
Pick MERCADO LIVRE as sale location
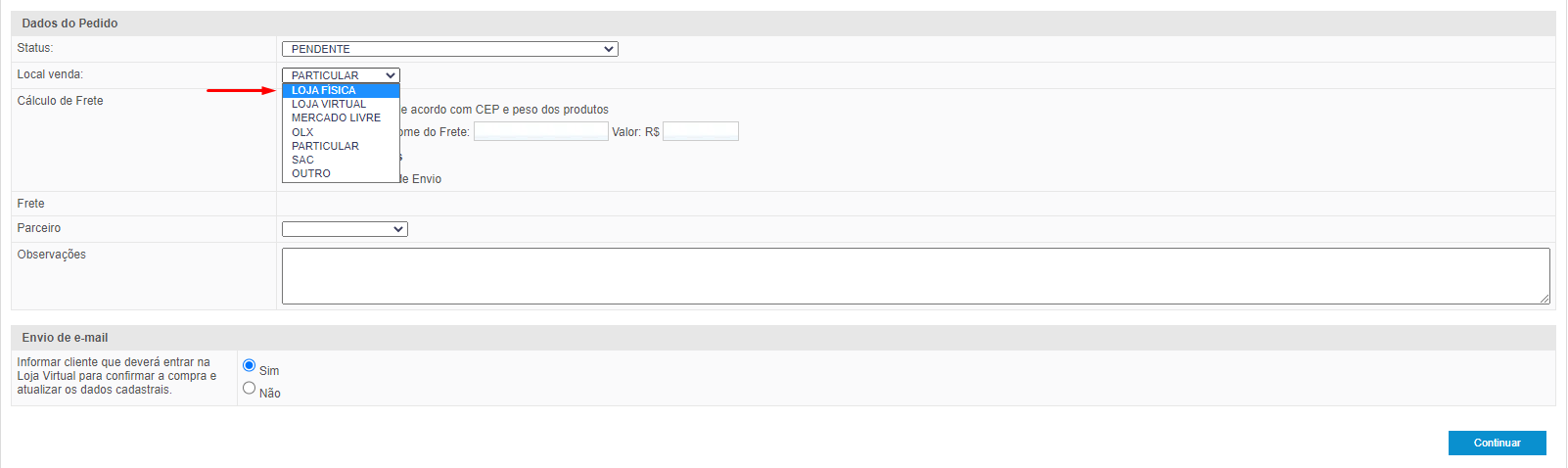(x=336, y=117)
